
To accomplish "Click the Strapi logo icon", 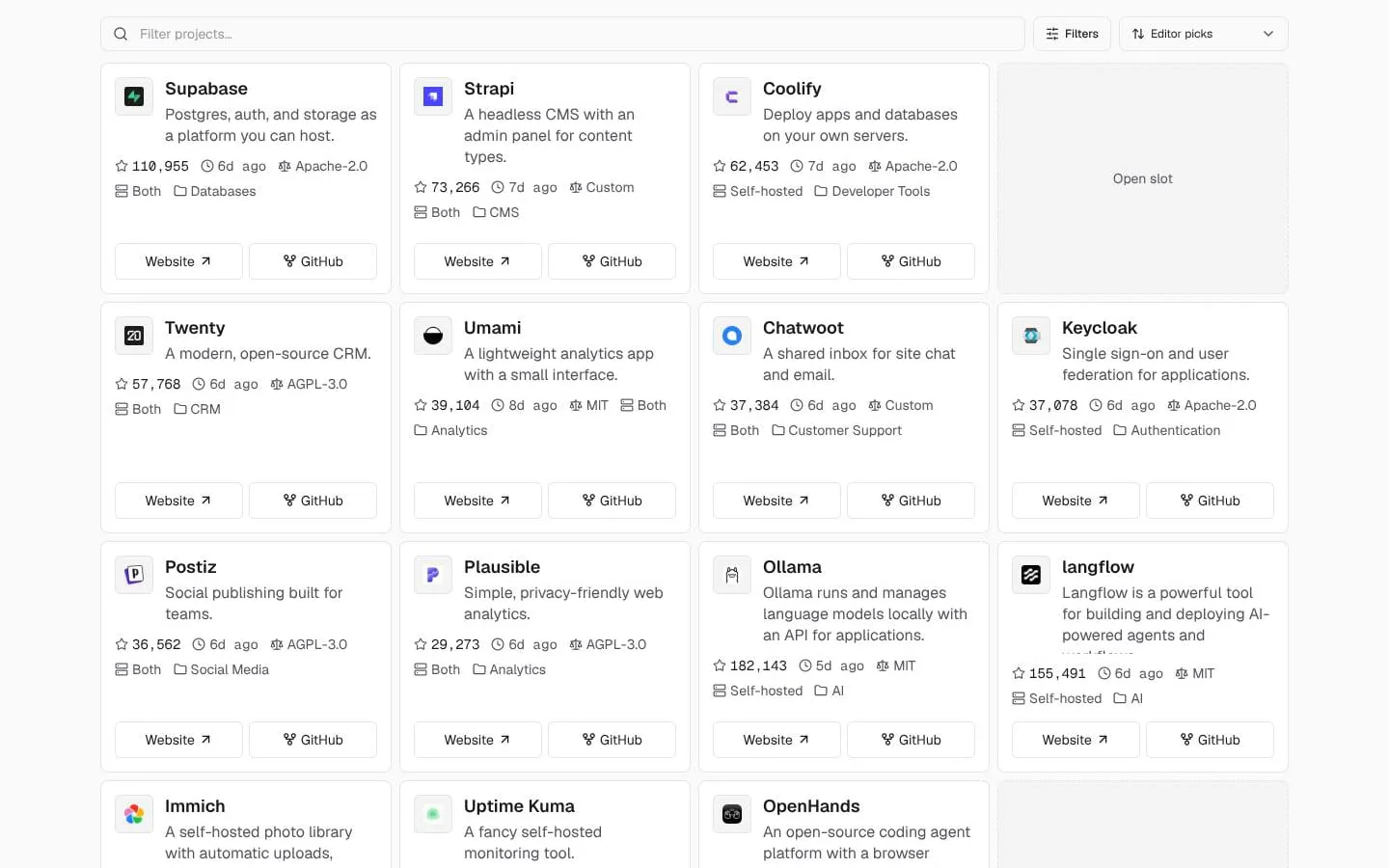I will [433, 96].
